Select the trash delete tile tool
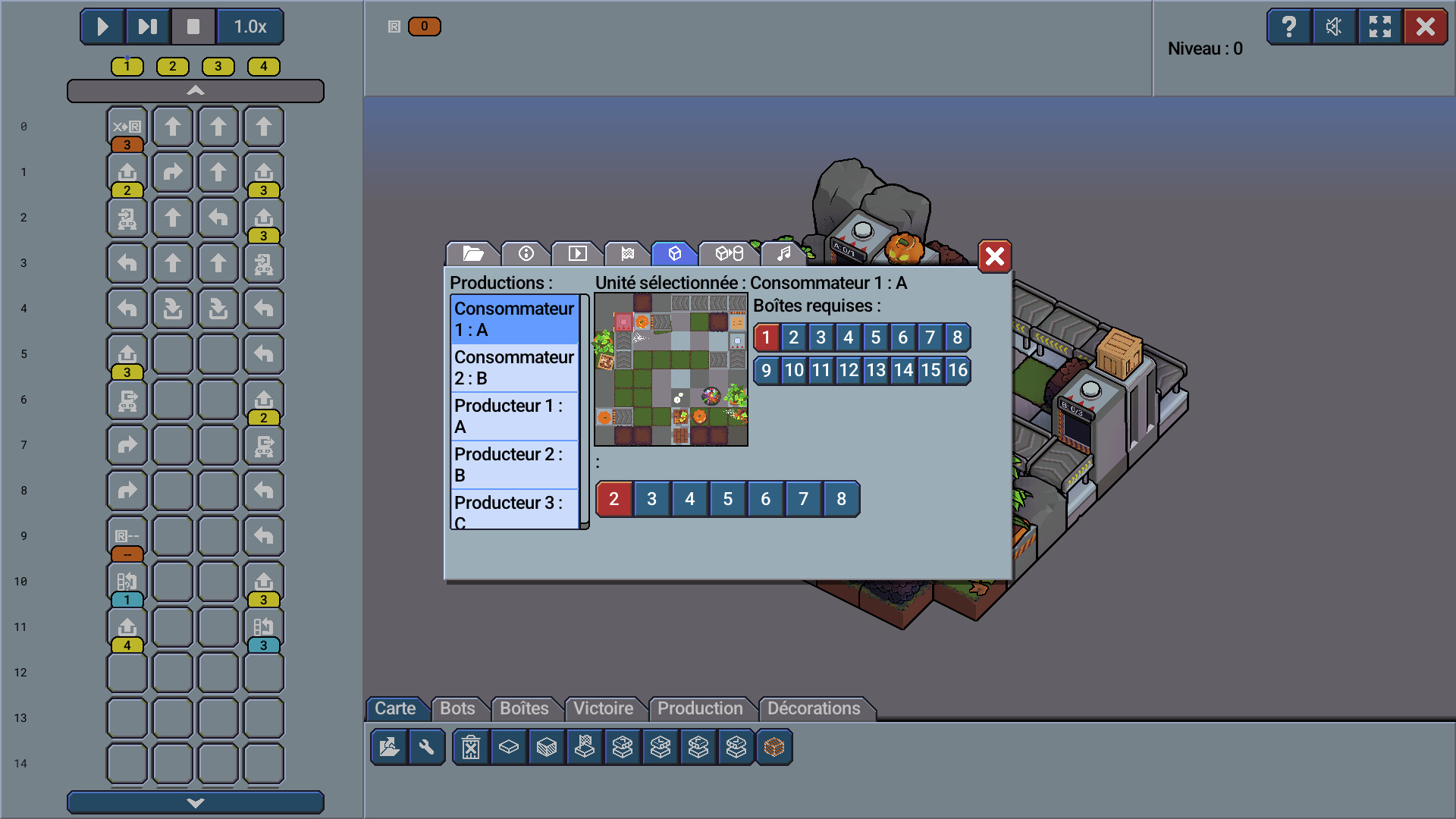1456x819 pixels. click(471, 748)
